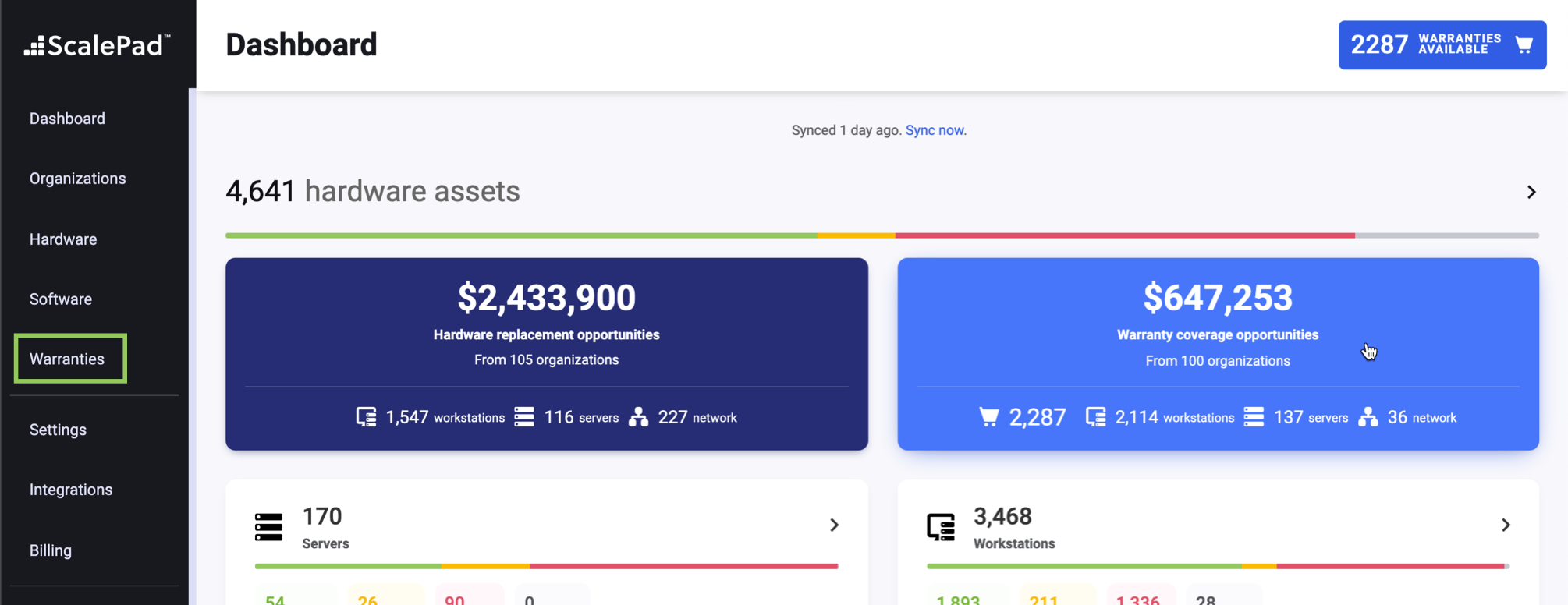Screen dimensions: 1568x605
Task: Click the 1,547 workstations count
Action: pyautogui.click(x=445, y=417)
